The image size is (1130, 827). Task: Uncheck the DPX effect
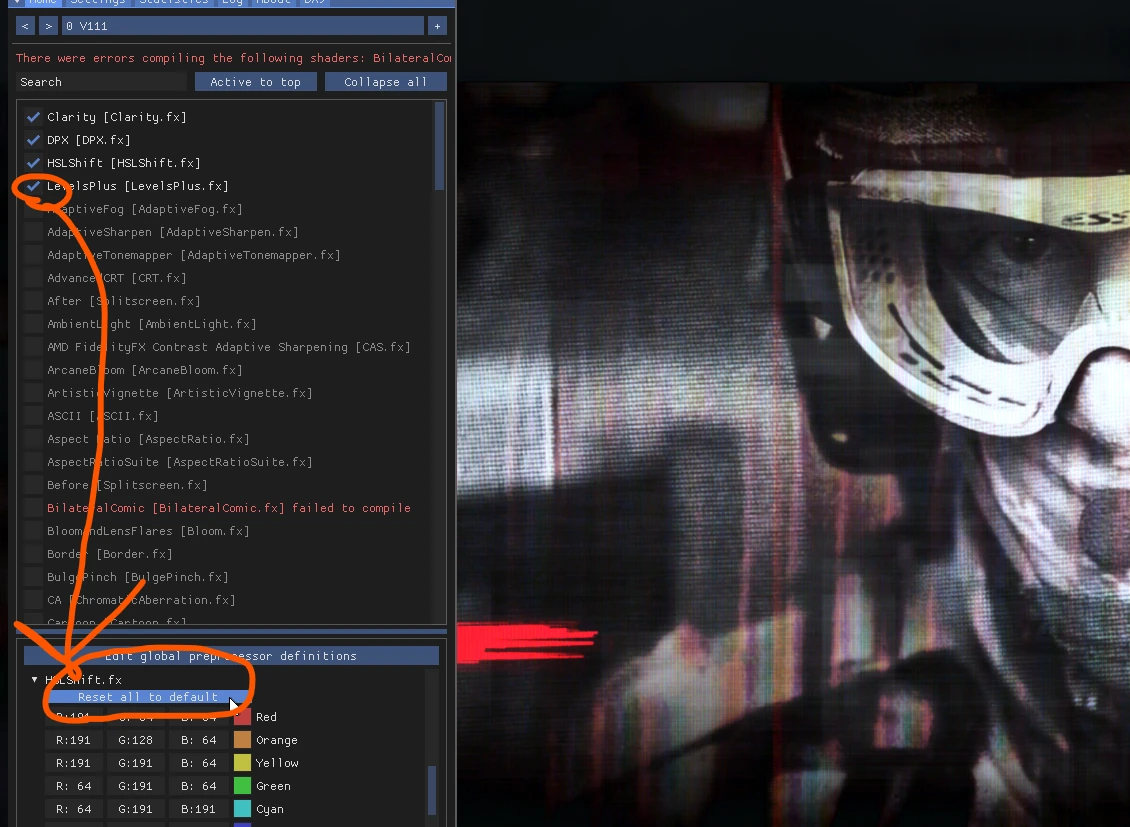click(33, 140)
